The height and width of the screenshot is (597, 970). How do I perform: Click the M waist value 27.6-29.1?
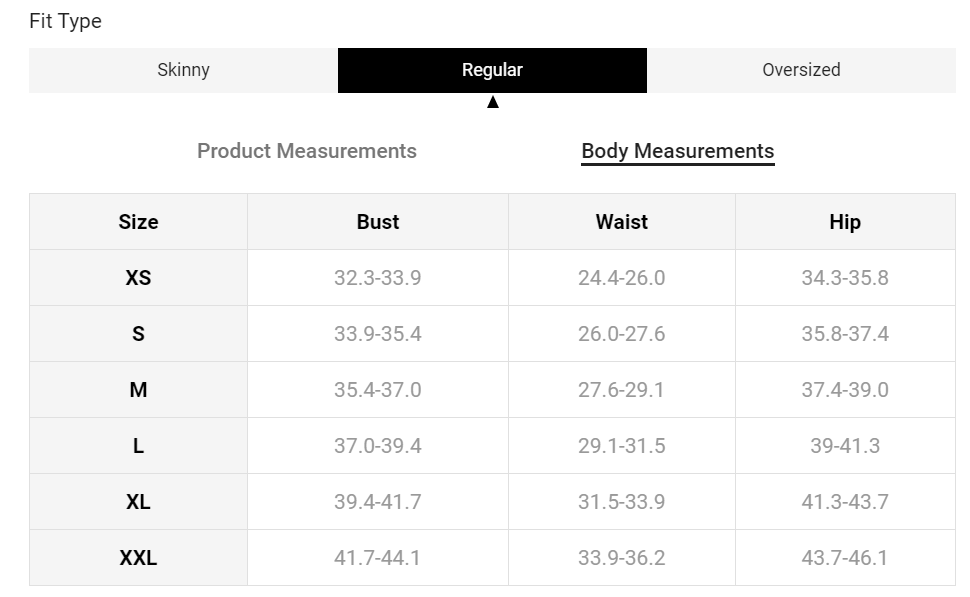coord(621,390)
